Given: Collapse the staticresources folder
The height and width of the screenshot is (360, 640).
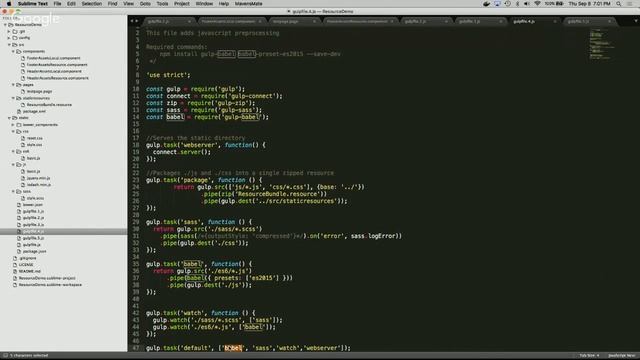Looking at the screenshot, I should point(13,98).
